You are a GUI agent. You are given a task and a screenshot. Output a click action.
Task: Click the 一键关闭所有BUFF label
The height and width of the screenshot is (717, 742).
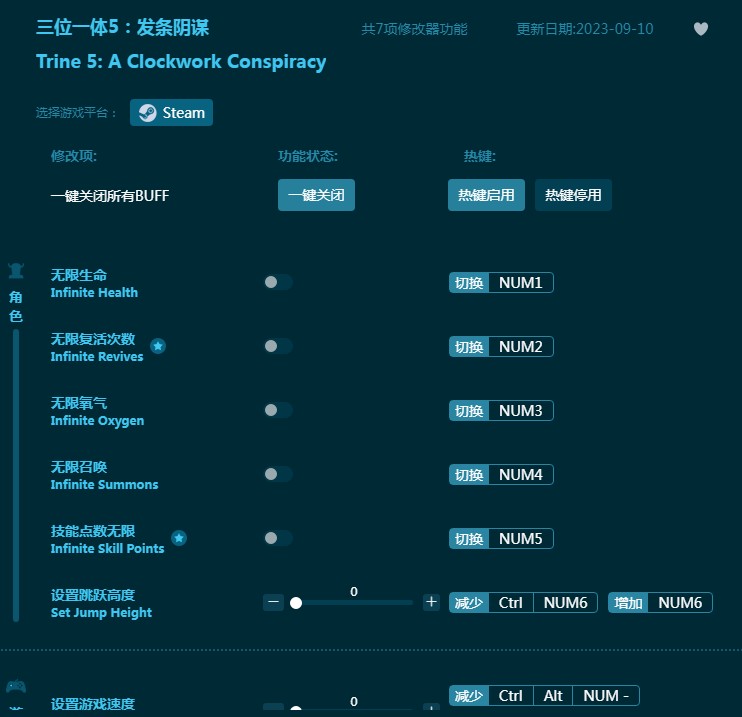(x=110, y=195)
